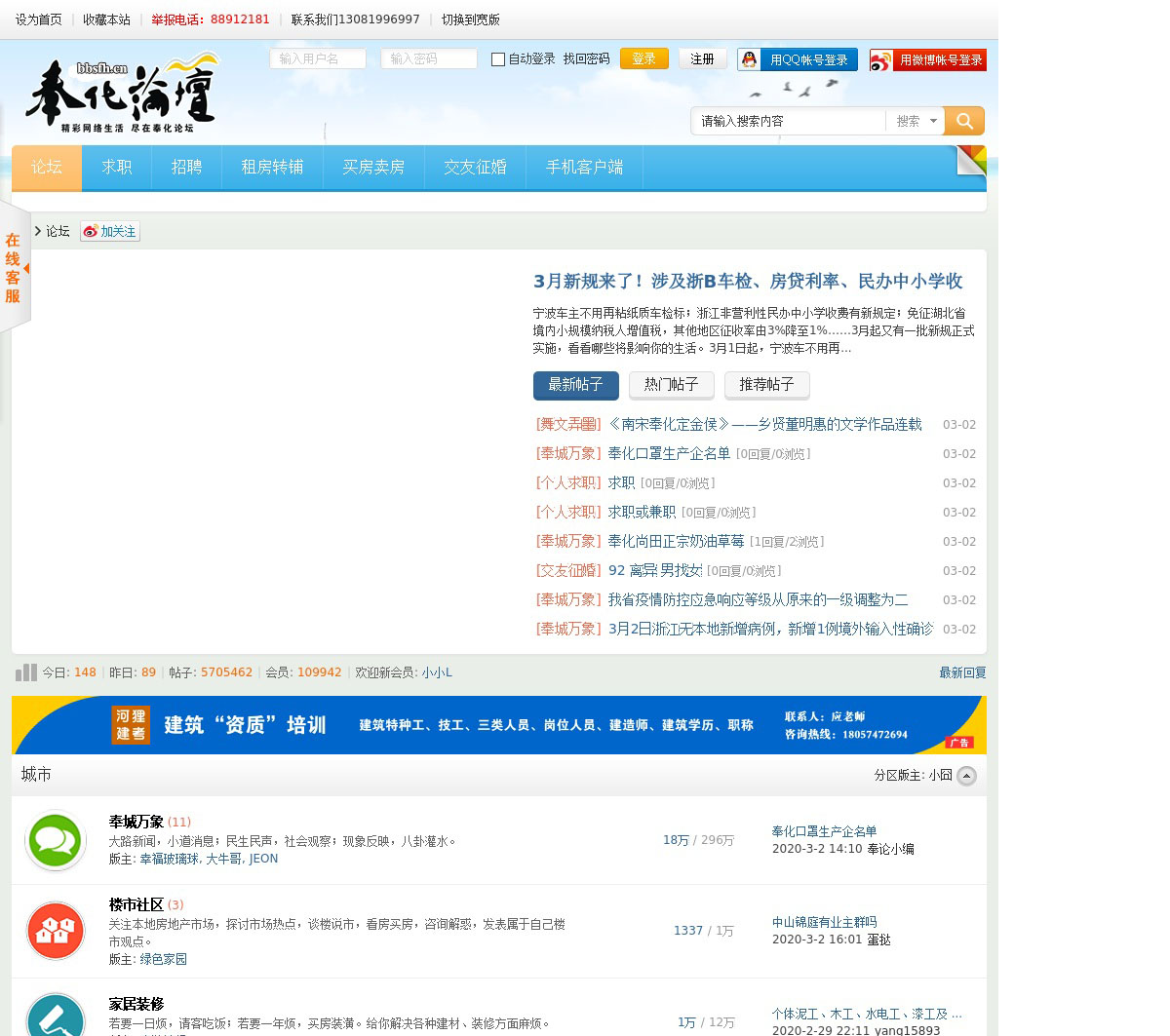Open the 楼市社区 red houses forum icon

coord(56,931)
